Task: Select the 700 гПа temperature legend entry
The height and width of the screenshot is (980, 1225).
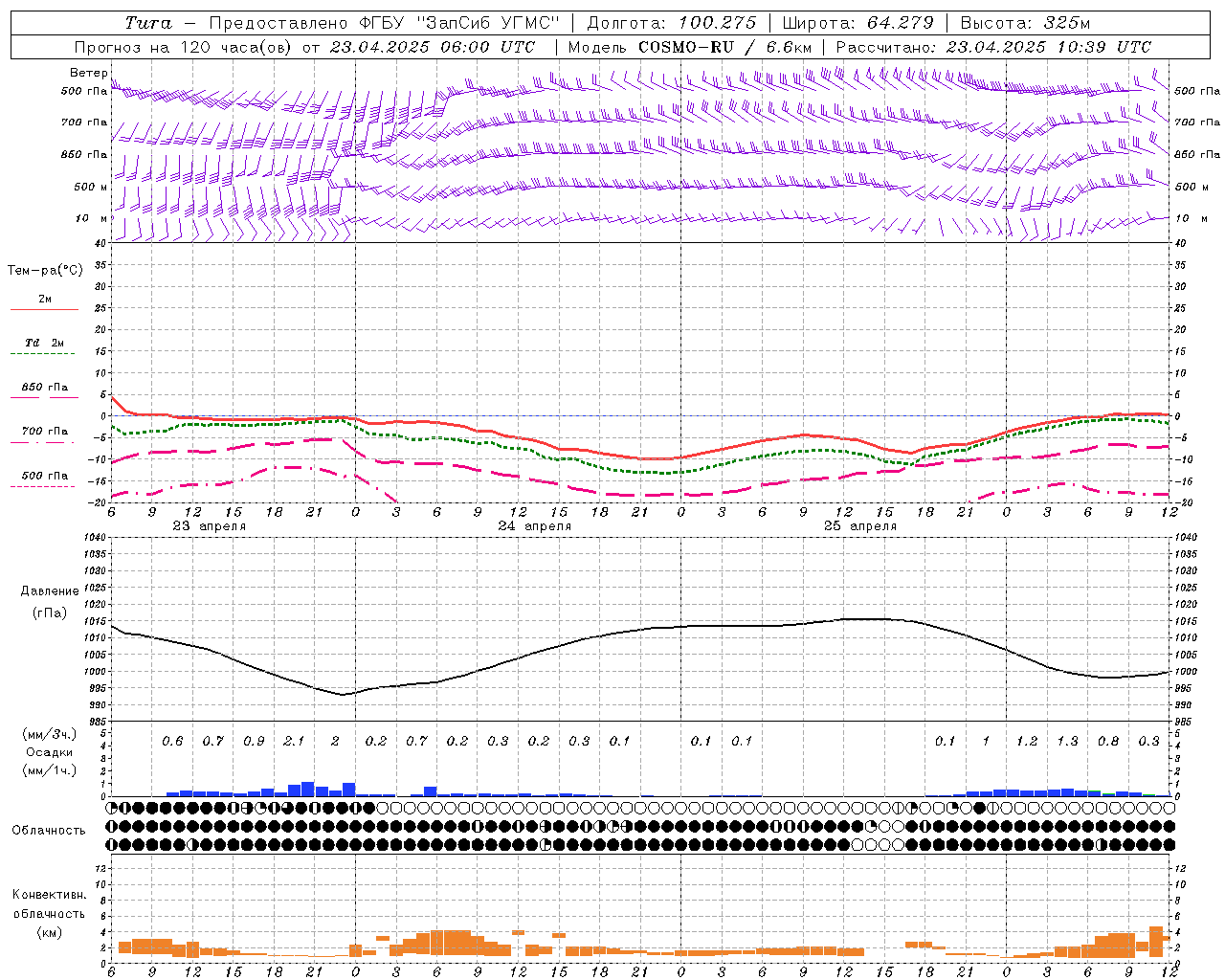Action: click(x=44, y=431)
